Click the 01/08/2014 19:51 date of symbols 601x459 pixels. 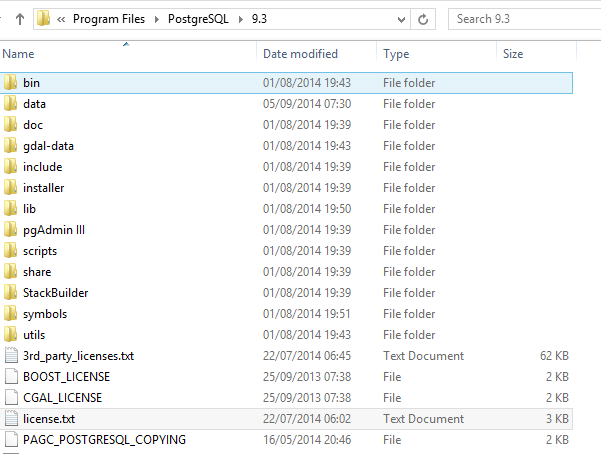pos(307,314)
